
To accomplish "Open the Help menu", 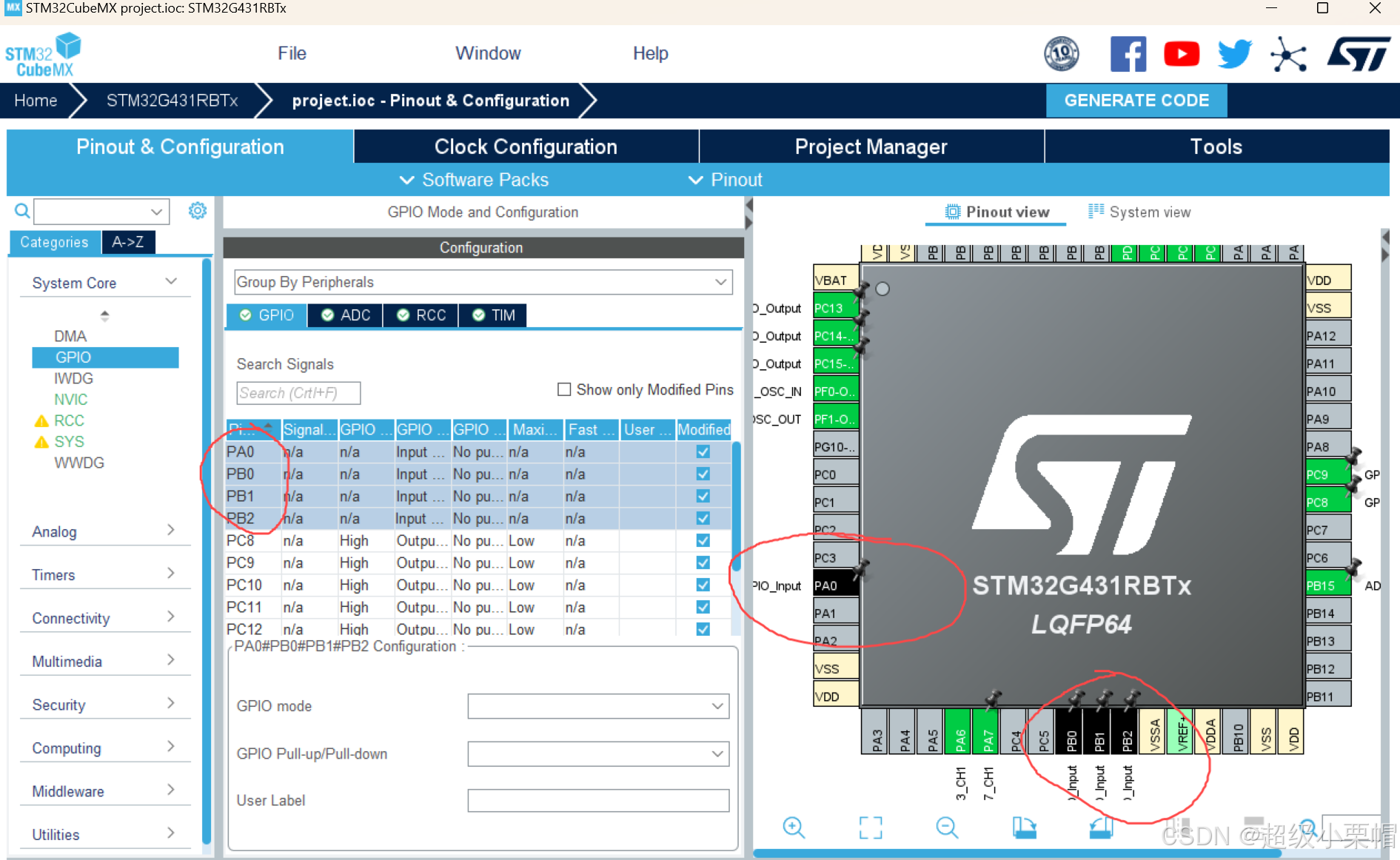I will [x=650, y=53].
